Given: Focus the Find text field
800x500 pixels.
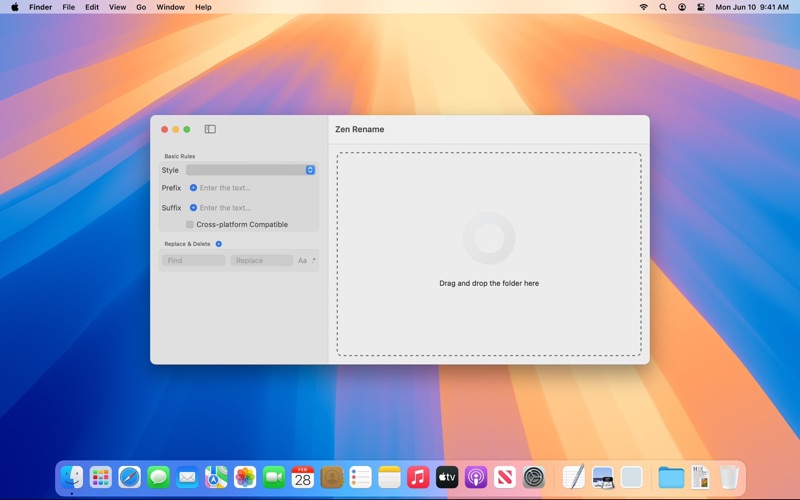Looking at the screenshot, I should [x=193, y=261].
